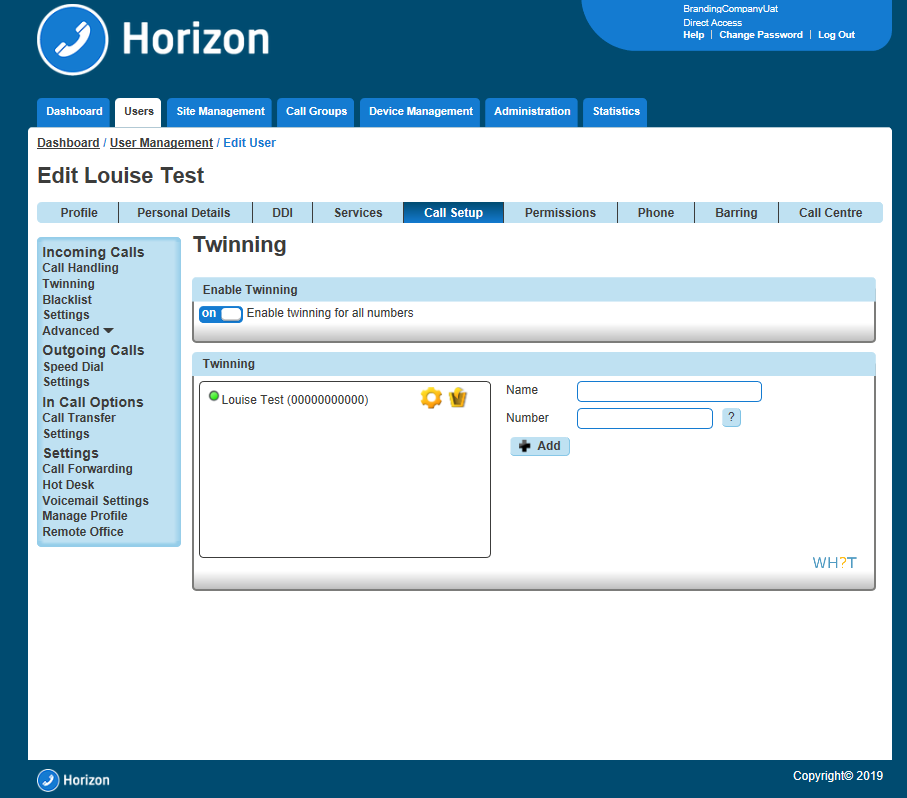Open the Users main tab
The image size is (907, 798).
[x=139, y=112]
